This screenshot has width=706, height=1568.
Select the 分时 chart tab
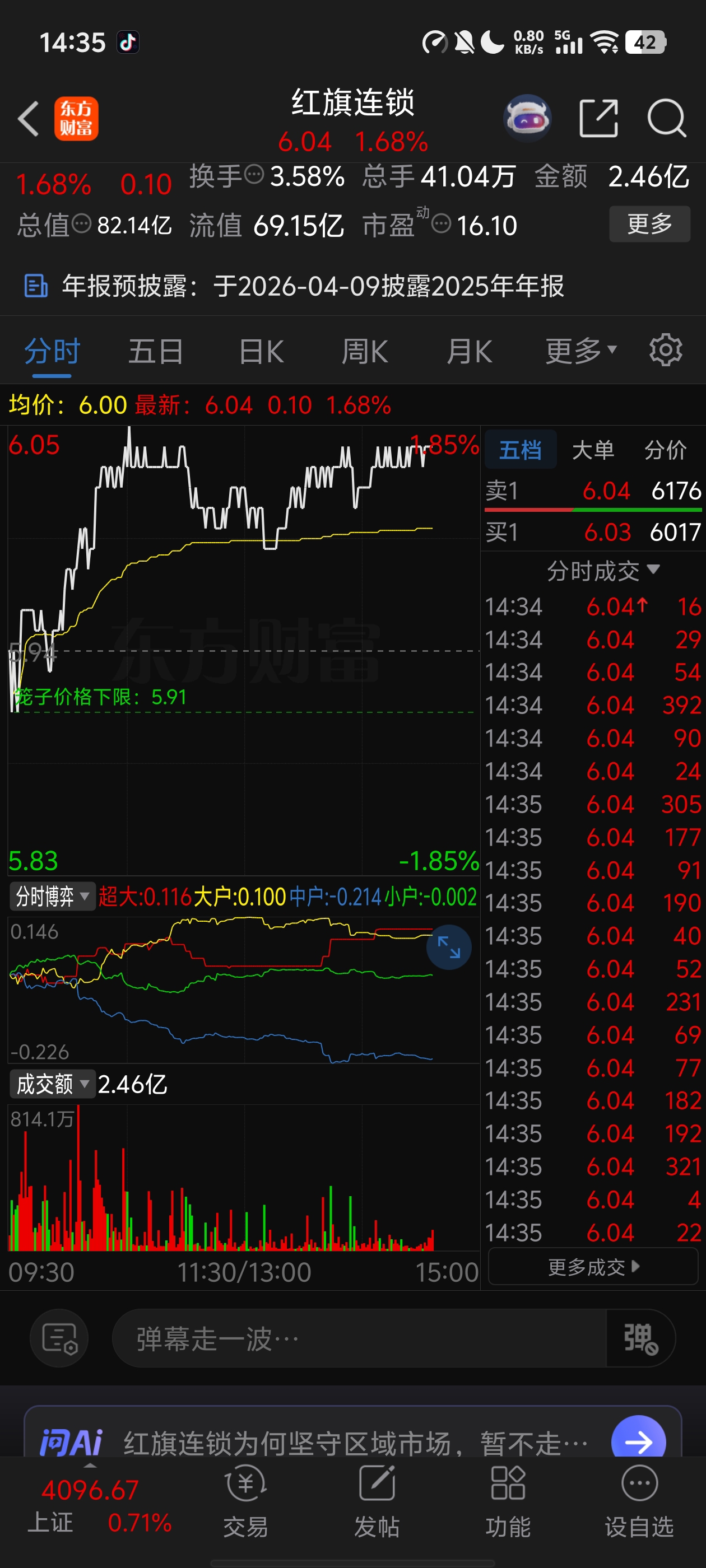point(52,351)
